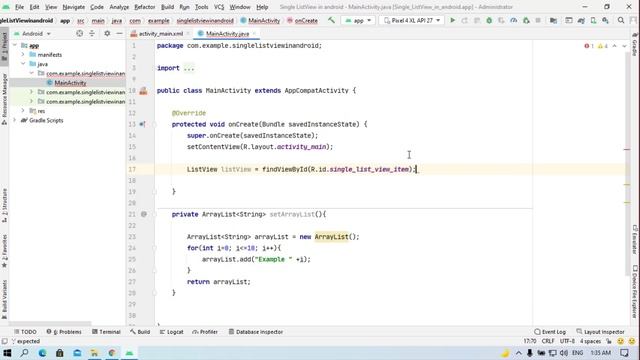The height and width of the screenshot is (360, 640).
Task: Open the File menu
Action: pos(19,7)
